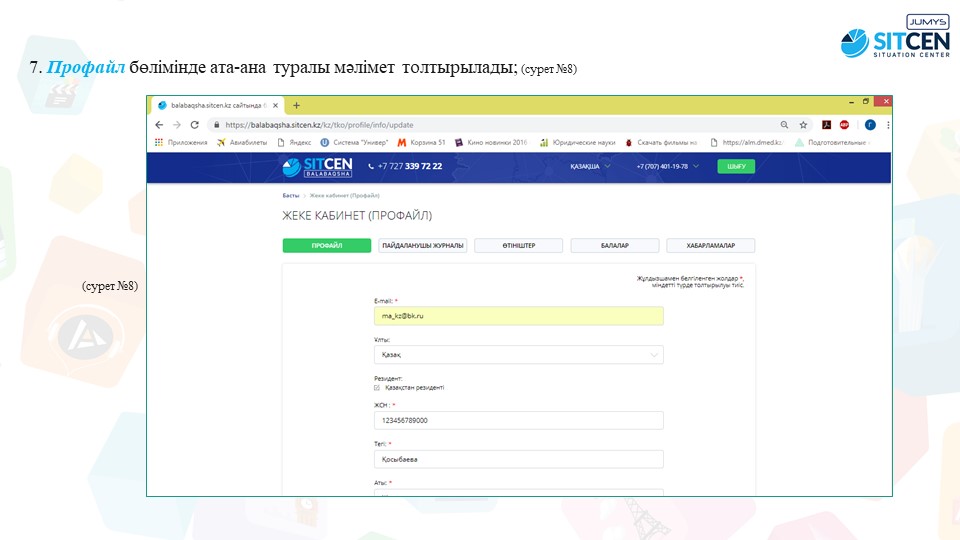Expand the Ұлты nationality dropdown
This screenshot has height=540, width=960.
pyautogui.click(x=518, y=355)
